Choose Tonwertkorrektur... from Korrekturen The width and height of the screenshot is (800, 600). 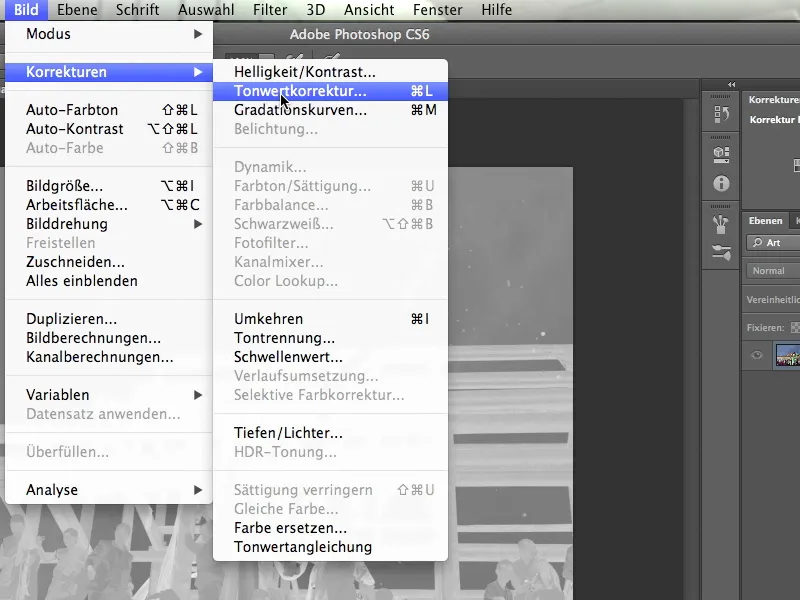coord(330,91)
